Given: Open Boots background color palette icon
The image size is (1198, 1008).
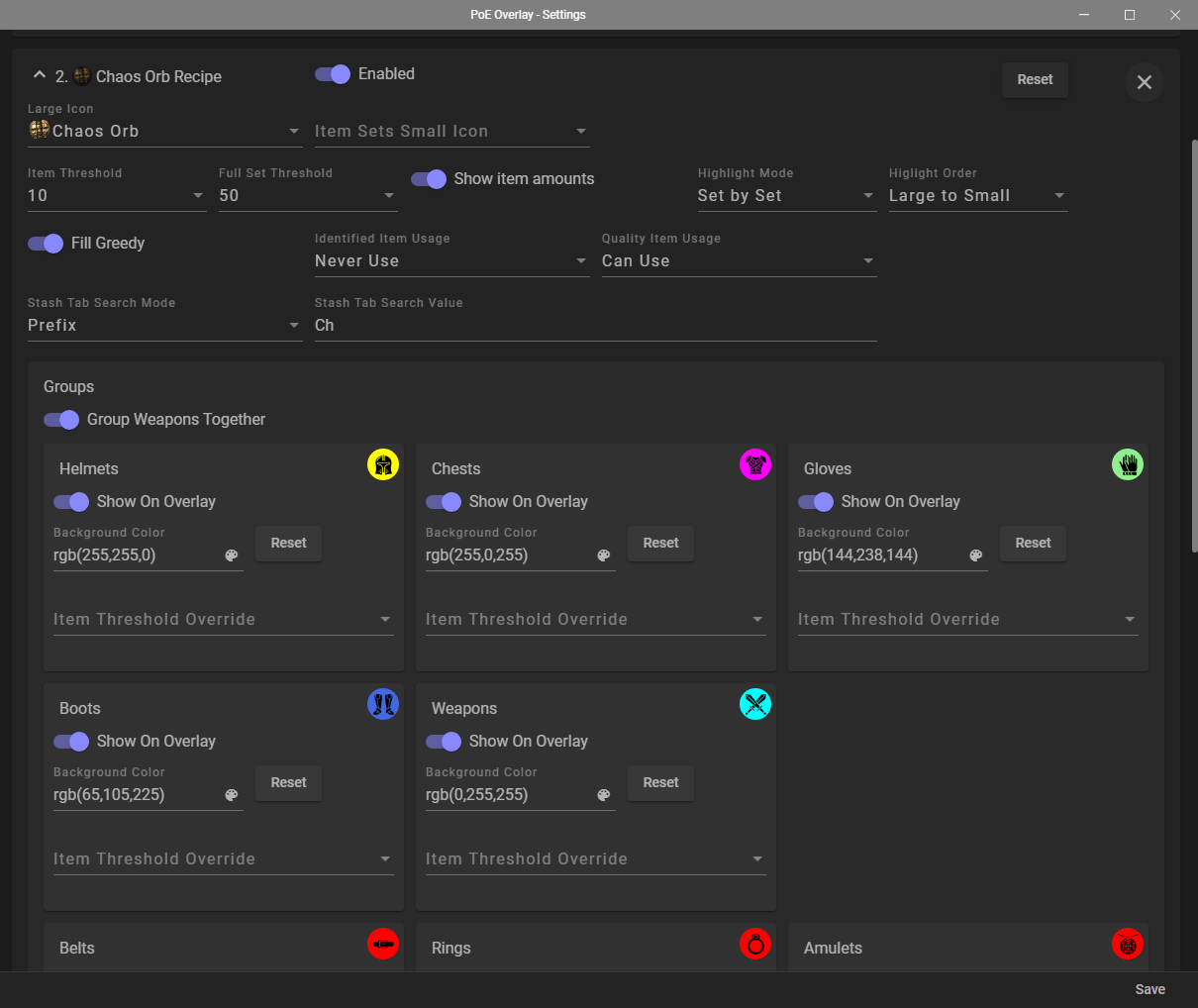Looking at the screenshot, I should pos(232,795).
